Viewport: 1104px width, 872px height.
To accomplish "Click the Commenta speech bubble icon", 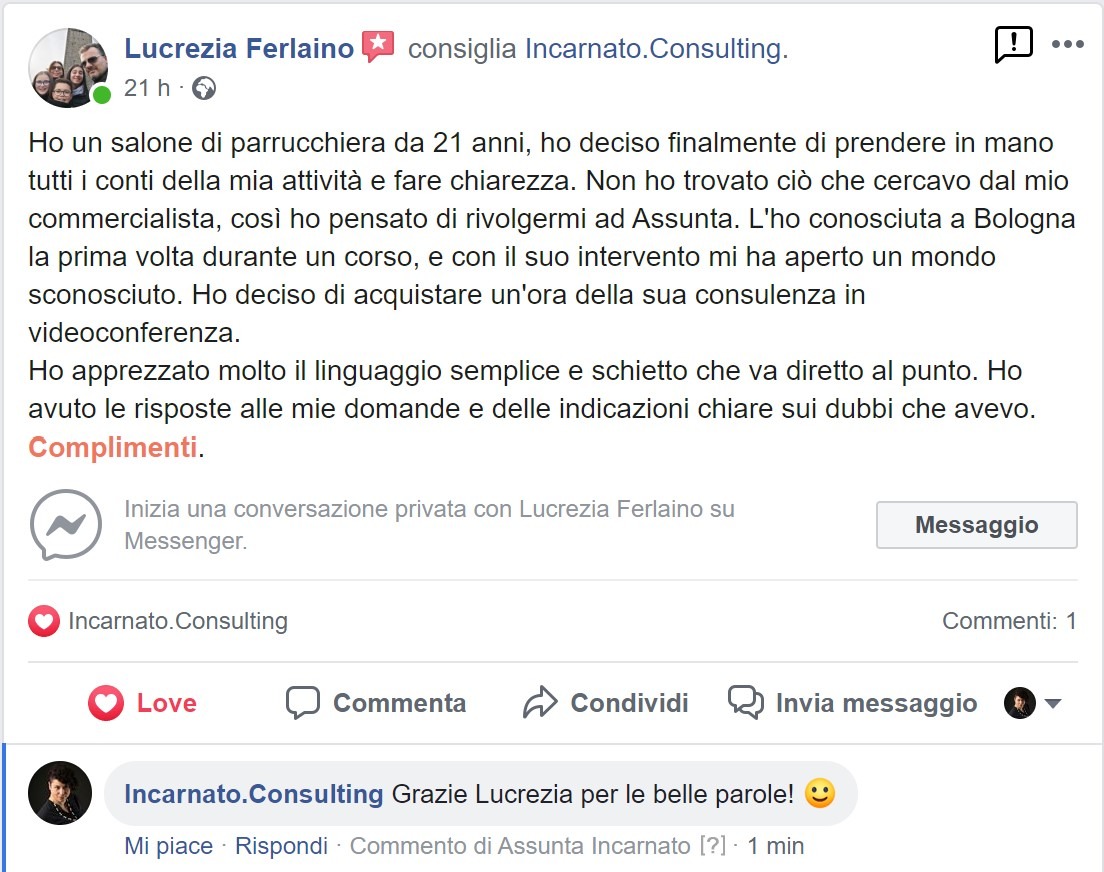I will coord(302,703).
